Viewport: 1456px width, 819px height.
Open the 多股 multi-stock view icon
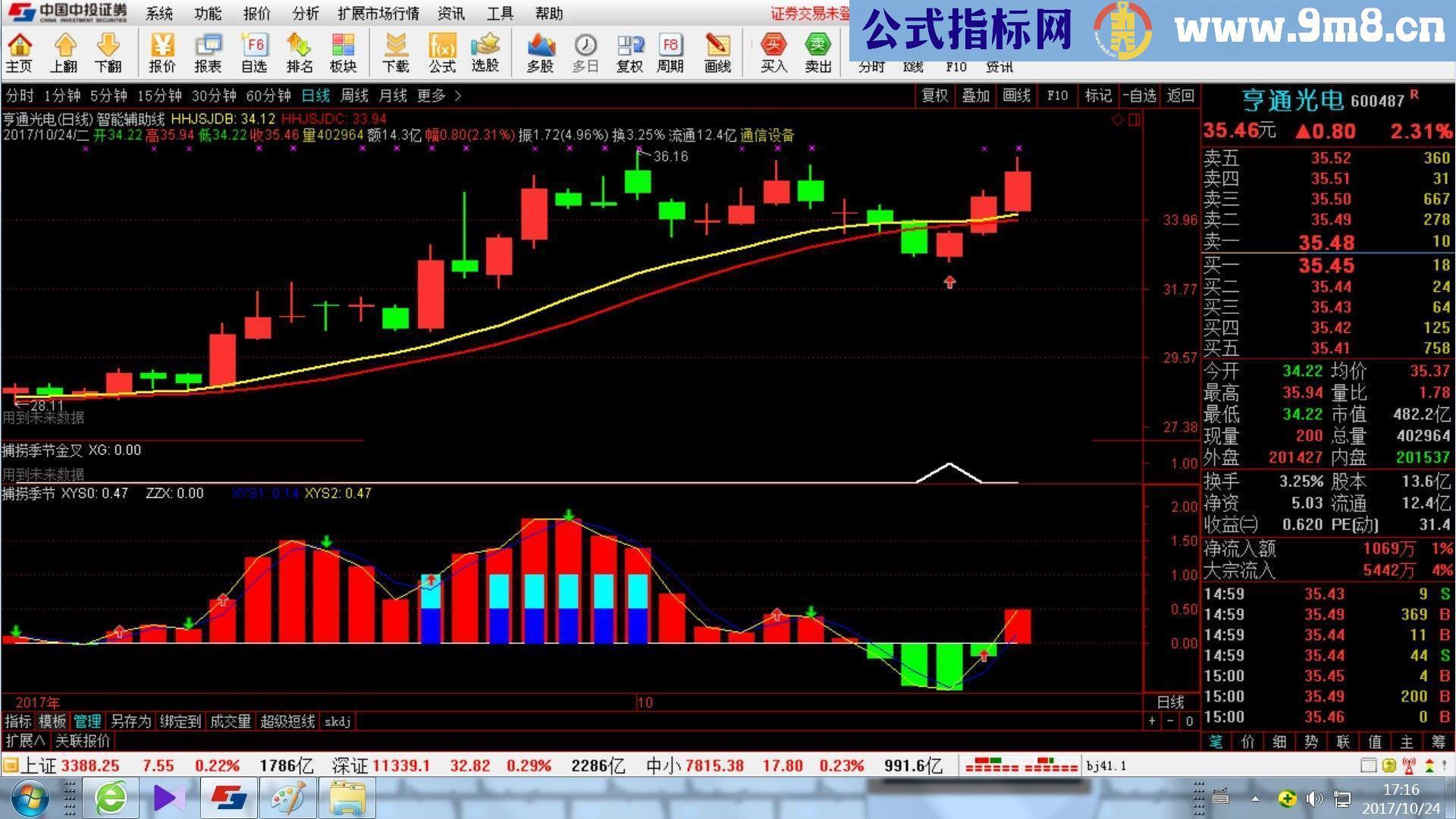tap(540, 53)
